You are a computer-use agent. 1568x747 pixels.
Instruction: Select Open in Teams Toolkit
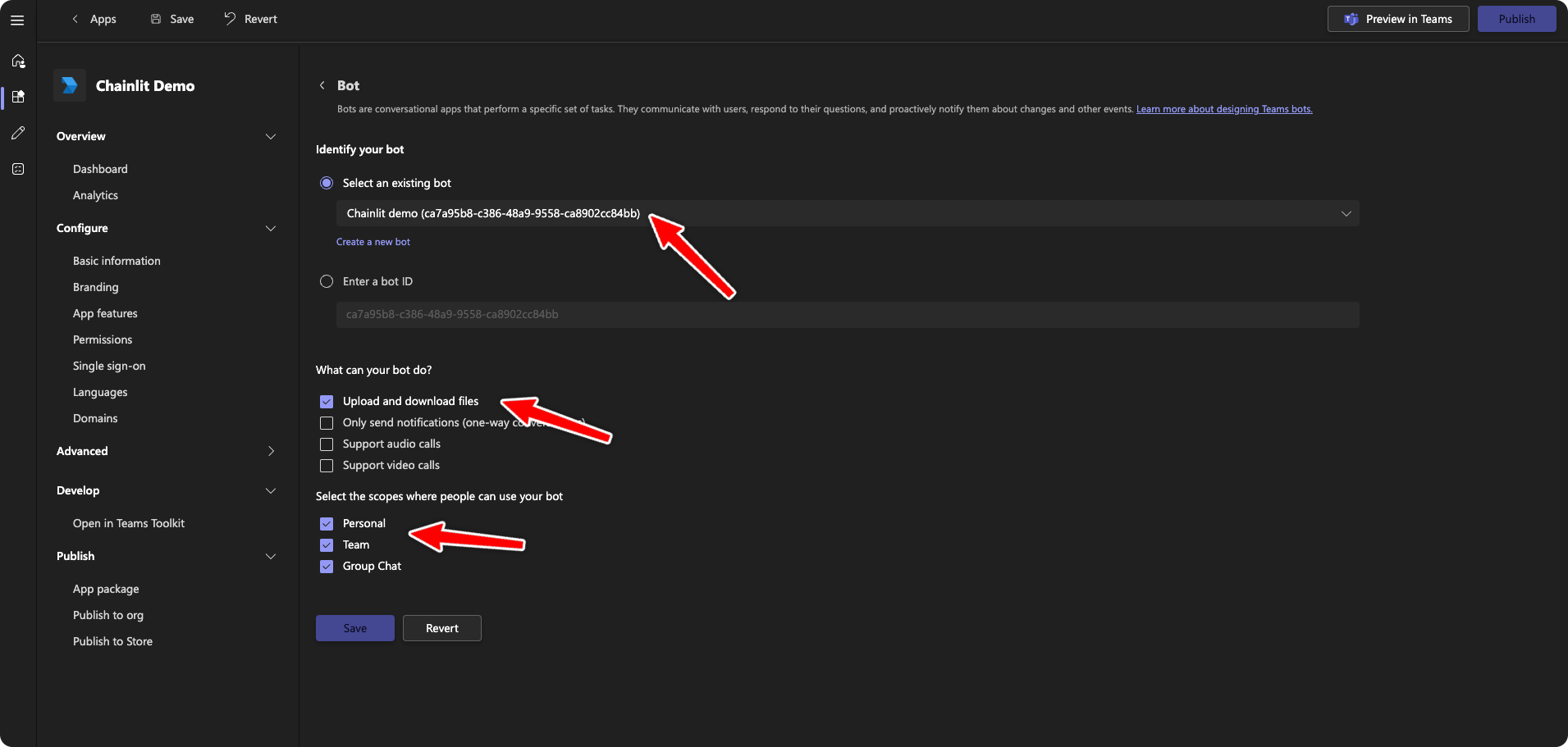129,523
